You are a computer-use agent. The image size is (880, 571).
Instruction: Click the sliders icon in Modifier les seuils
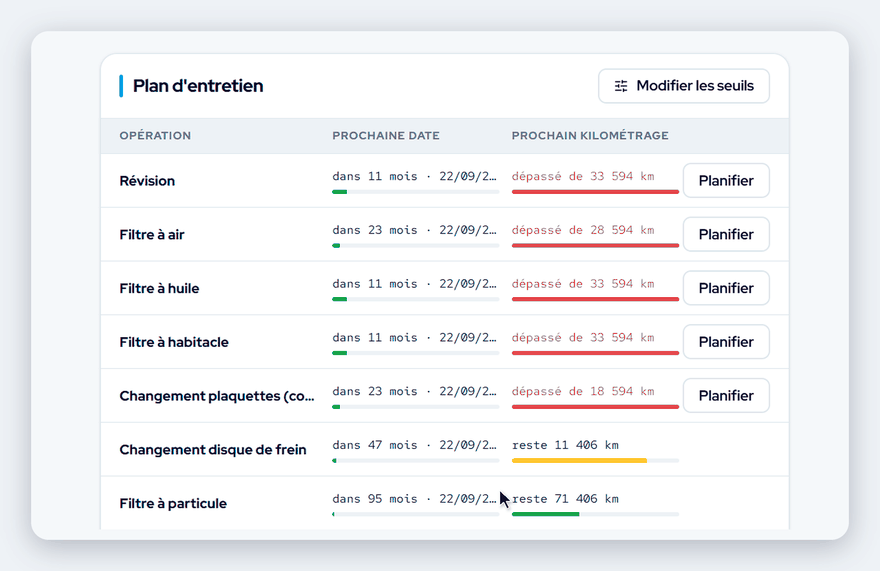[x=621, y=86]
